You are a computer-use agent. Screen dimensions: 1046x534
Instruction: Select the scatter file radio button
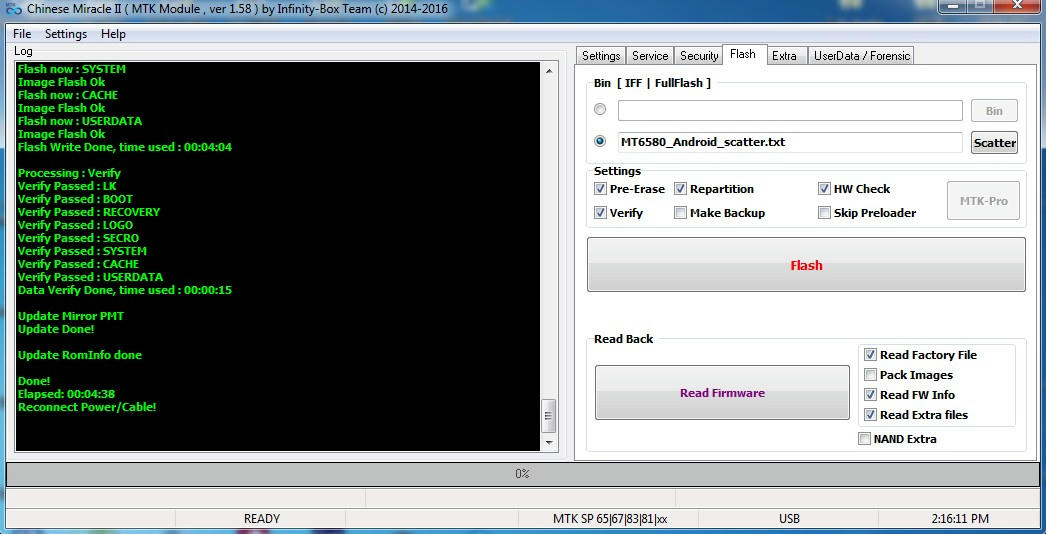click(600, 142)
